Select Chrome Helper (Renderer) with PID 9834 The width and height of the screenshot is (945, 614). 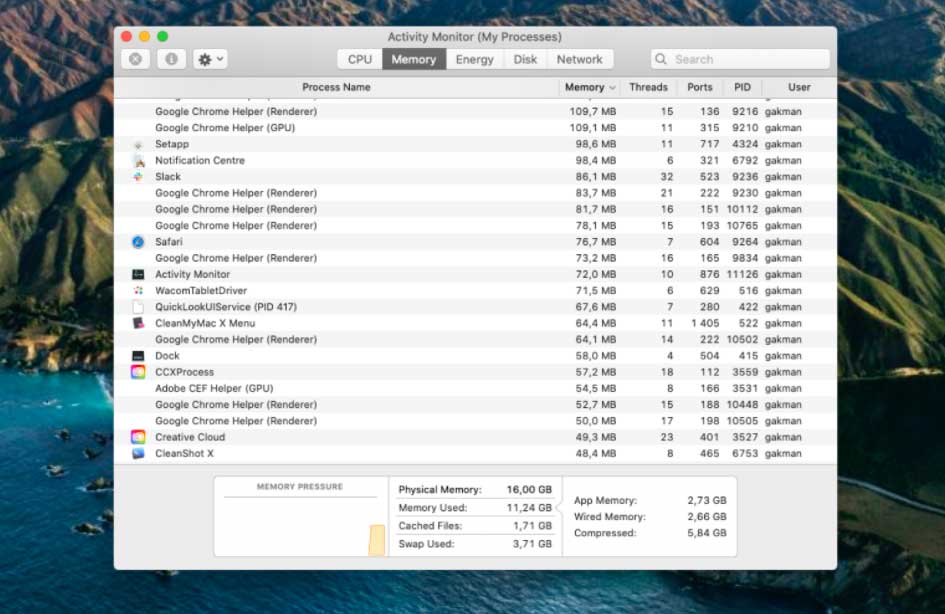click(x=475, y=258)
